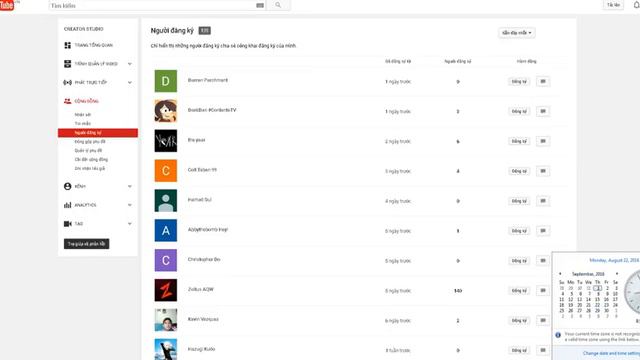Click the Kênh account icon
The height and width of the screenshot is (360, 640).
click(x=68, y=186)
